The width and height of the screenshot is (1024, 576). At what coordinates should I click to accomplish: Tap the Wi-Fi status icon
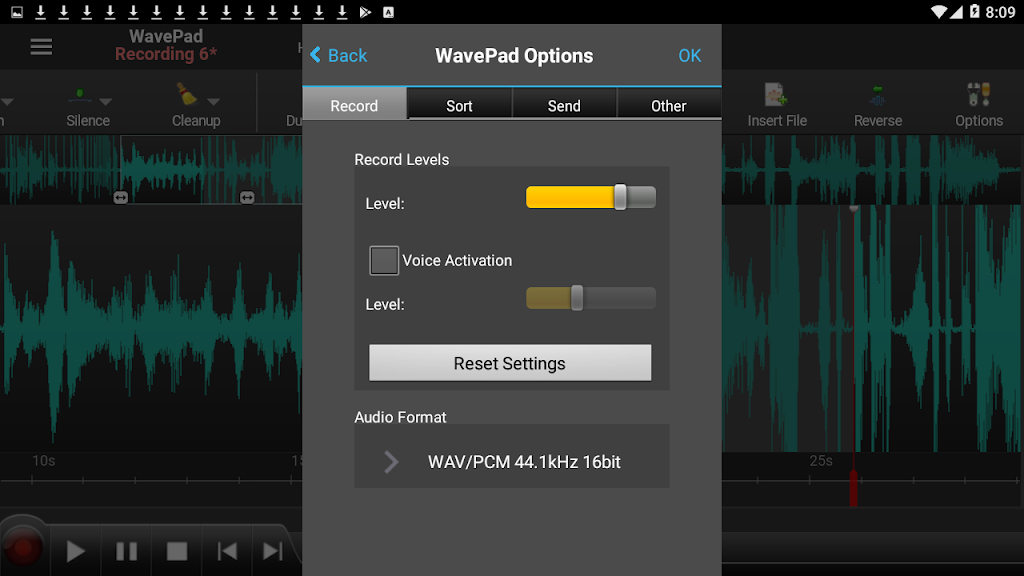click(938, 12)
